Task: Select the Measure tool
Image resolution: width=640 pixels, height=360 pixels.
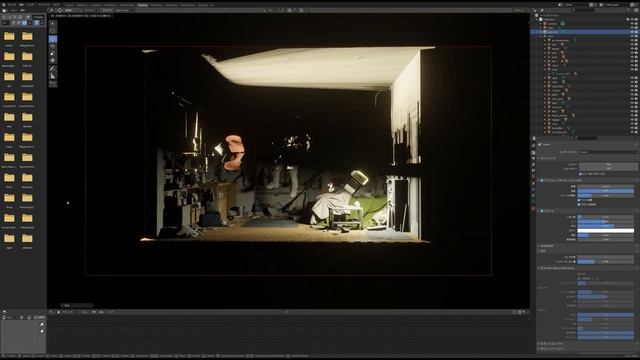Action: coord(53,76)
